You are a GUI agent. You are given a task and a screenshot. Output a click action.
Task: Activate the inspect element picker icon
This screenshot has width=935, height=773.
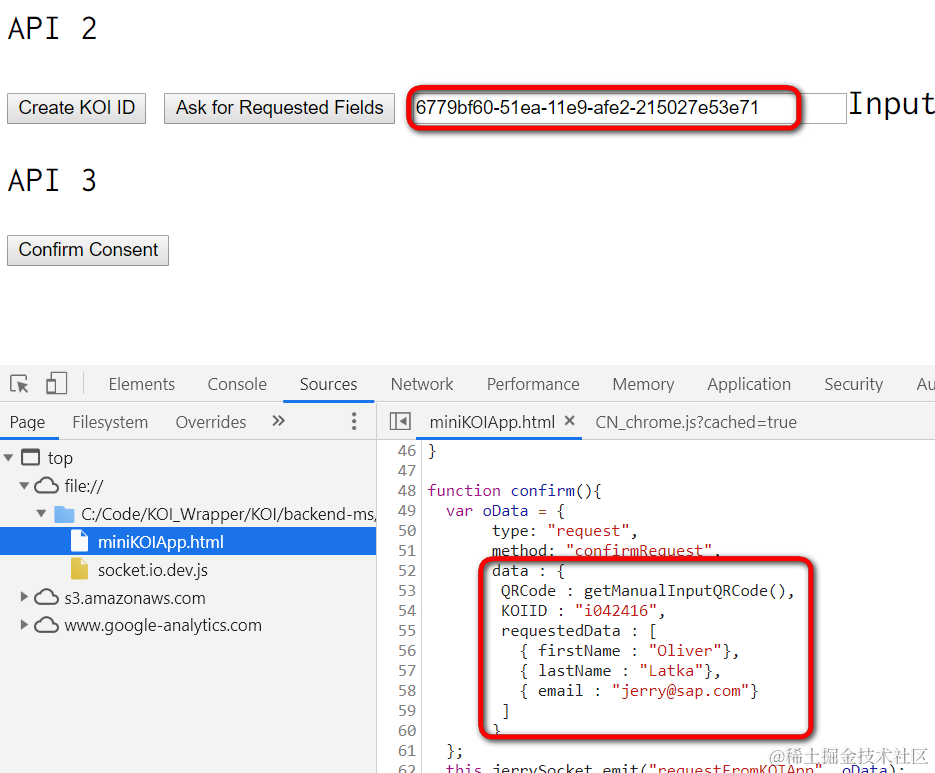click(19, 384)
